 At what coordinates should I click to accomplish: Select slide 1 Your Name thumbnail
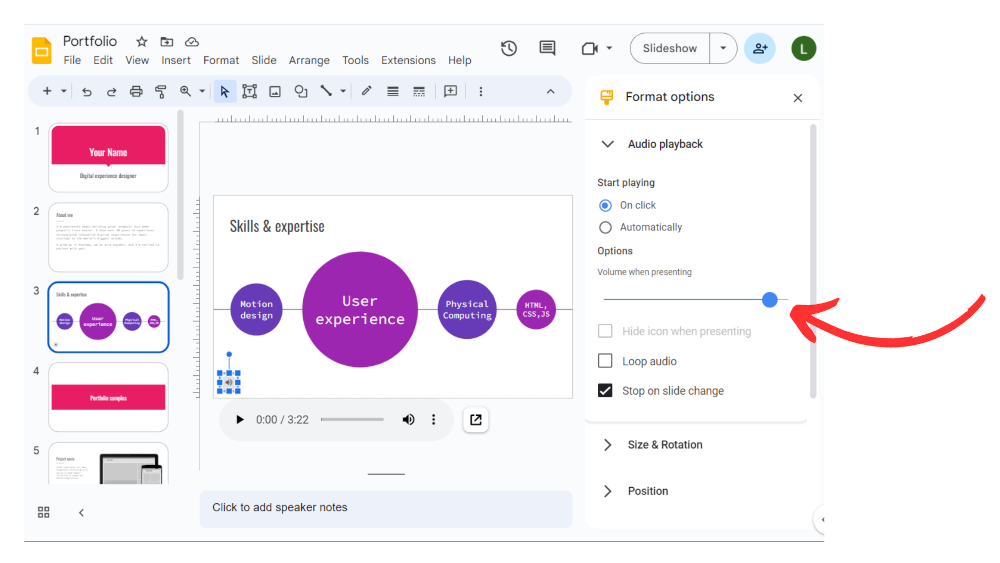(108, 157)
